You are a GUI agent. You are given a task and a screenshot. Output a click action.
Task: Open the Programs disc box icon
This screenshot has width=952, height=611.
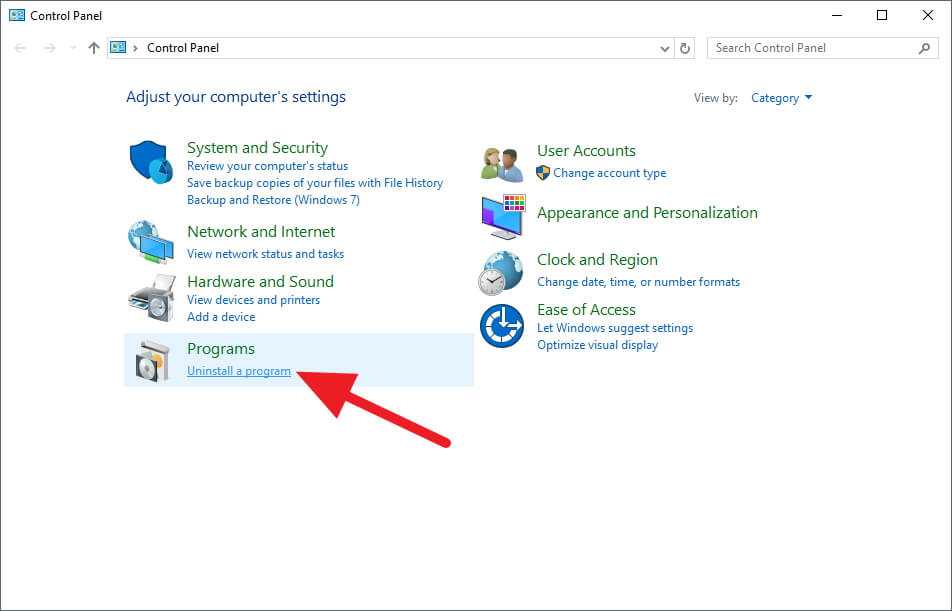[151, 360]
